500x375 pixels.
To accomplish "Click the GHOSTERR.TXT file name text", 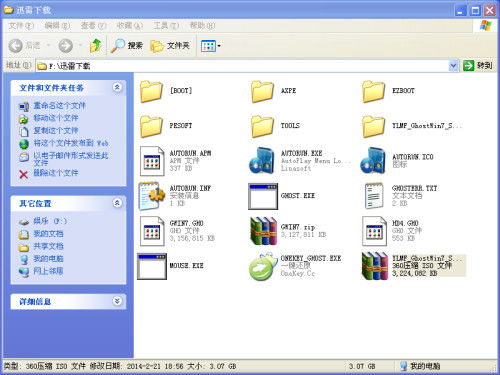I will [414, 188].
